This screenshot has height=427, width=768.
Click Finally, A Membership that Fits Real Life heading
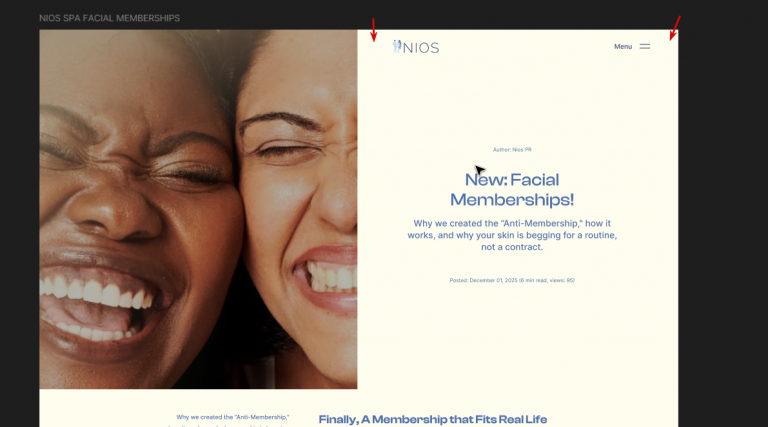pyautogui.click(x=432, y=419)
